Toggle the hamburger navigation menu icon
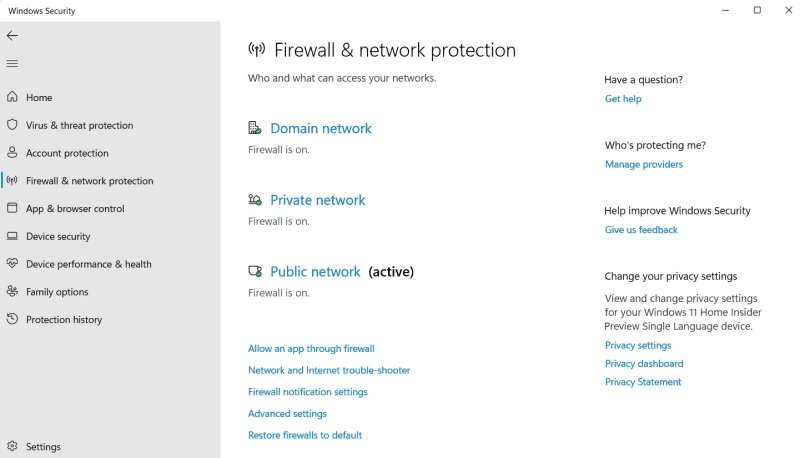This screenshot has height=458, width=800. 12,63
